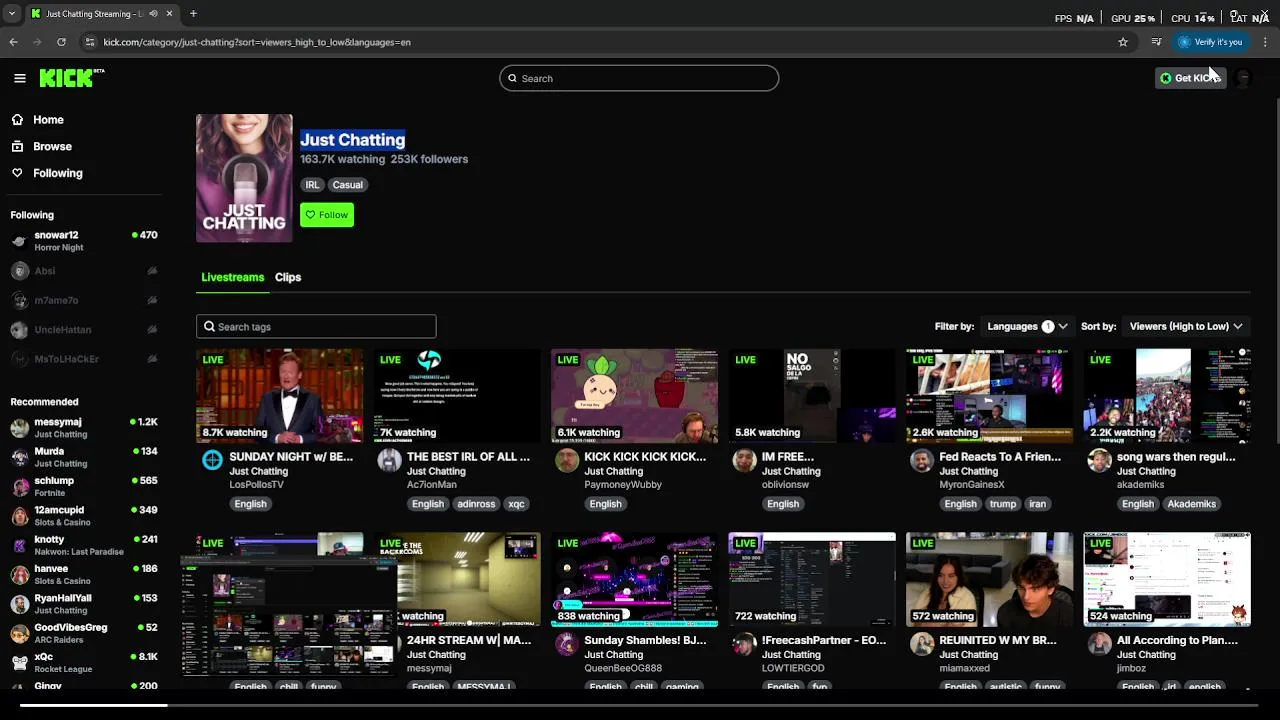The image size is (1280, 720).
Task: Open knotty in Recommended list
Action: tap(84, 545)
